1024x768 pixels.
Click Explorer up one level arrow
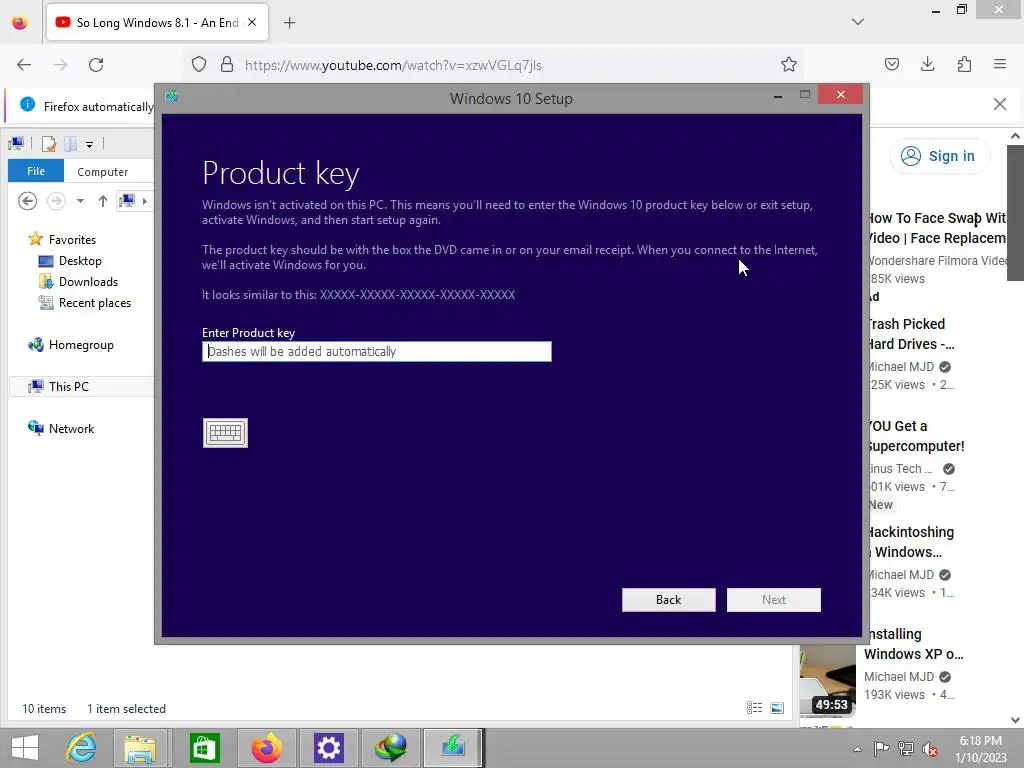coord(103,201)
